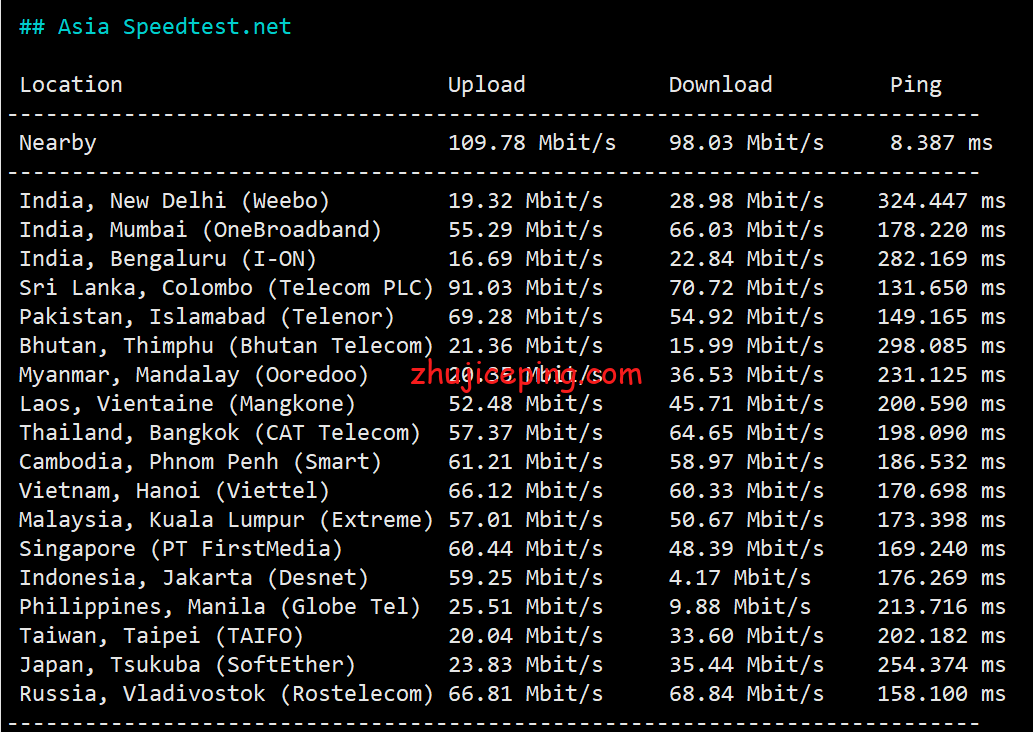
Task: Click Bengaluru ping 282.169 ms
Action: click(941, 259)
